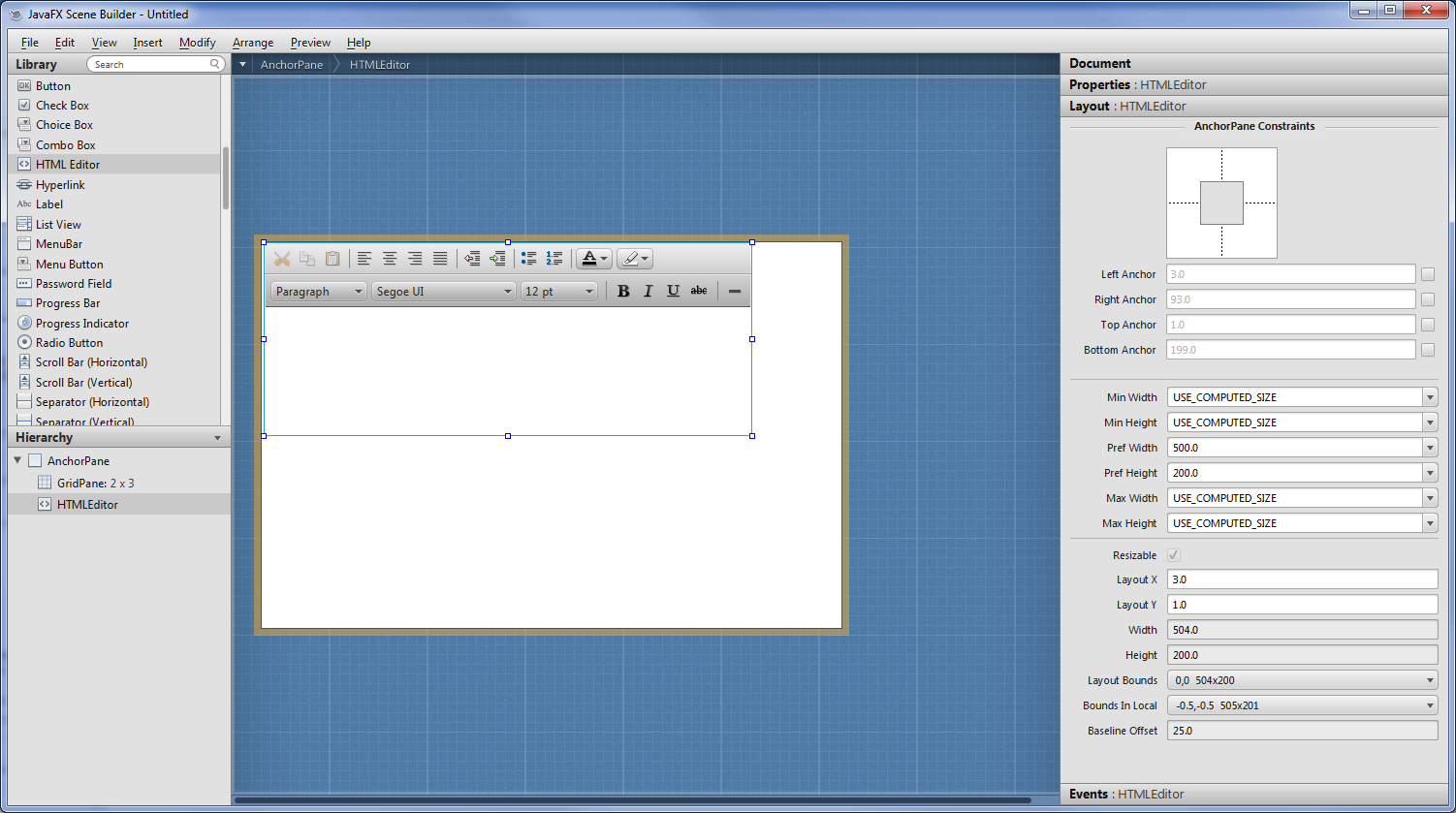This screenshot has height=813, width=1456.
Task: Open the Segoe UI font dropdown
Action: [x=443, y=292]
